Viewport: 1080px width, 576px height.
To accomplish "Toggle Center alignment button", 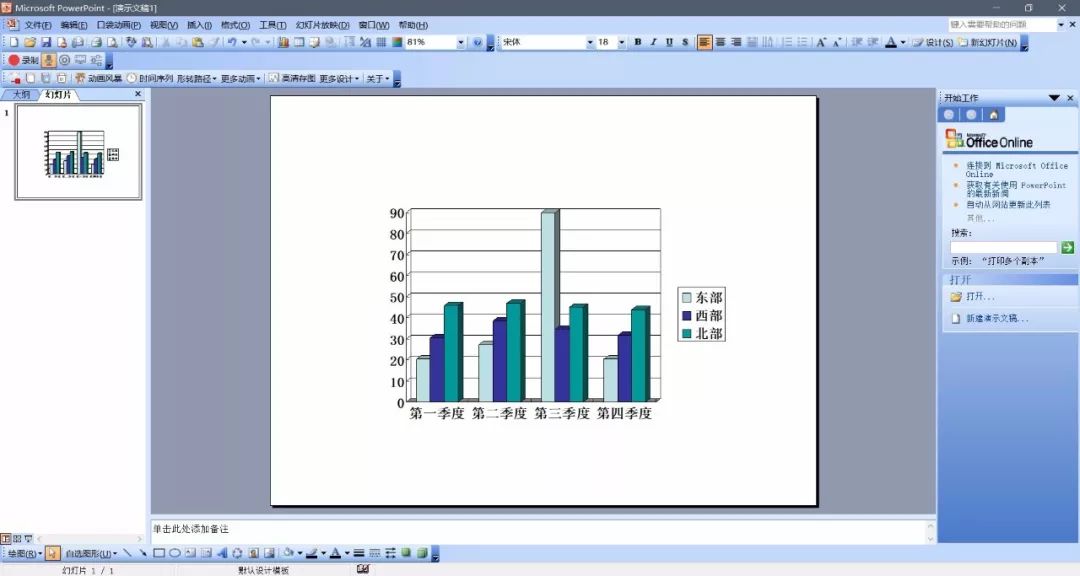I will (720, 42).
